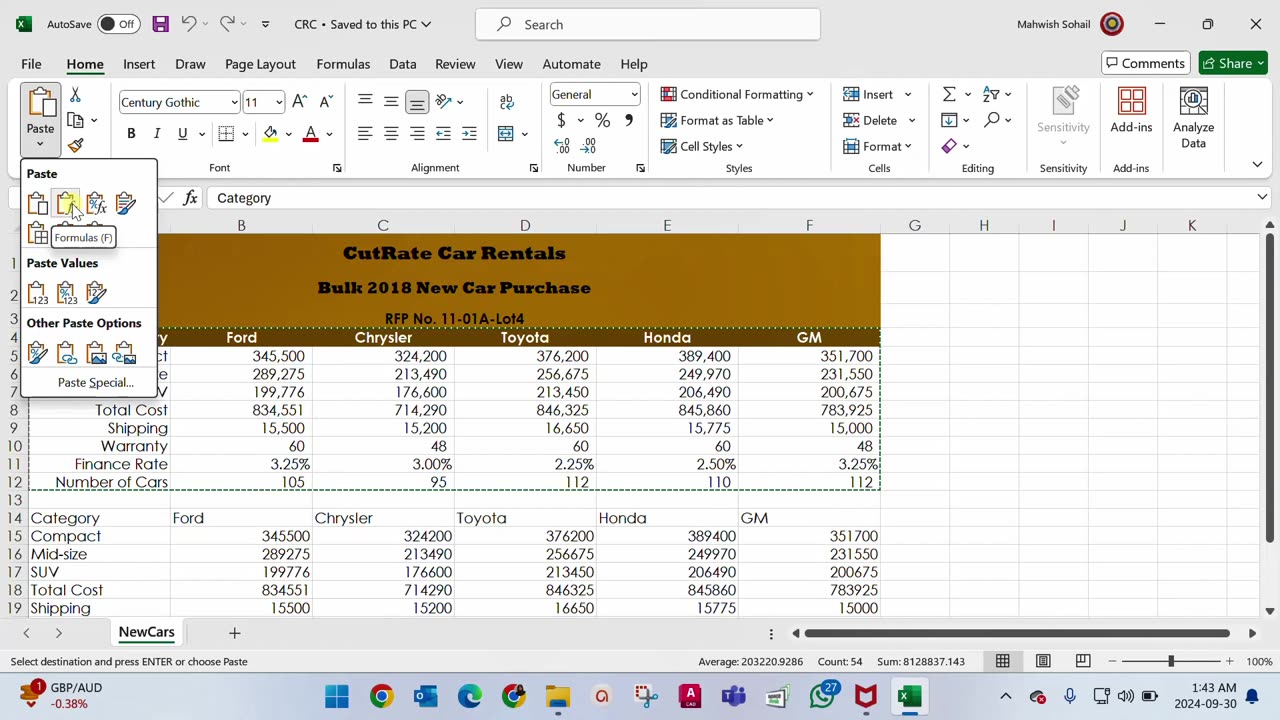Toggle Bold formatting
This screenshot has height=720, width=1280.
[131, 134]
